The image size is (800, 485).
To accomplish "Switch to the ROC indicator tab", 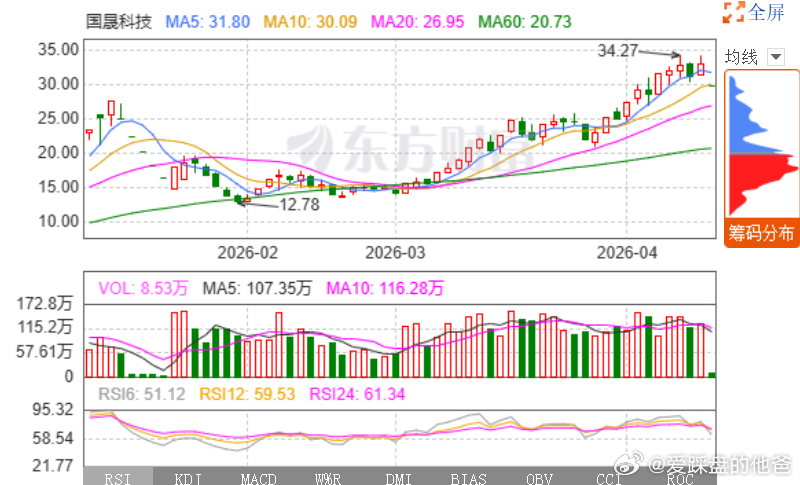I will (680, 479).
